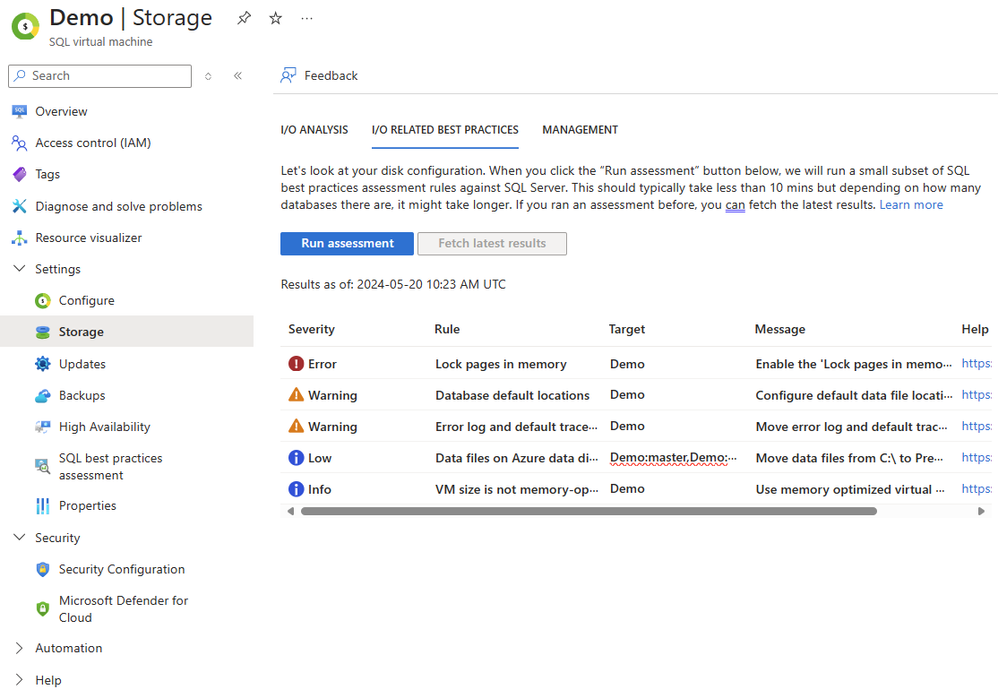The width and height of the screenshot is (998, 699).
Task: Expand the Help section
Action: point(19,680)
